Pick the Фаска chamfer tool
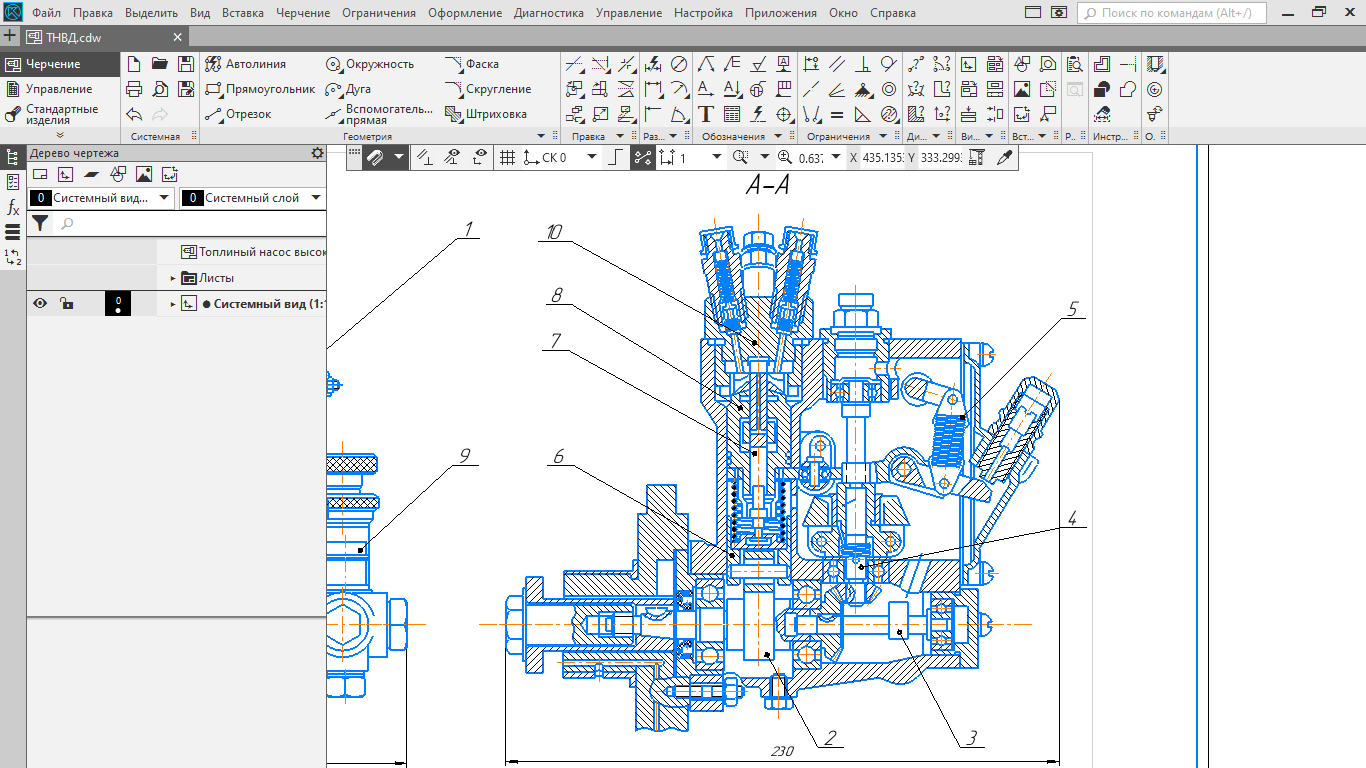The image size is (1366, 768). tap(472, 64)
